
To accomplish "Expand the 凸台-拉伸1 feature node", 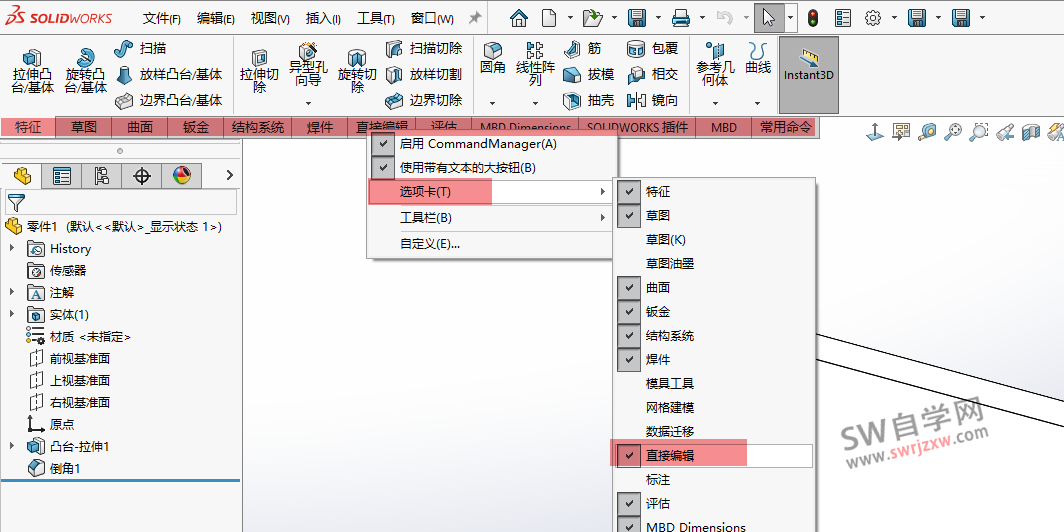I will 12,446.
